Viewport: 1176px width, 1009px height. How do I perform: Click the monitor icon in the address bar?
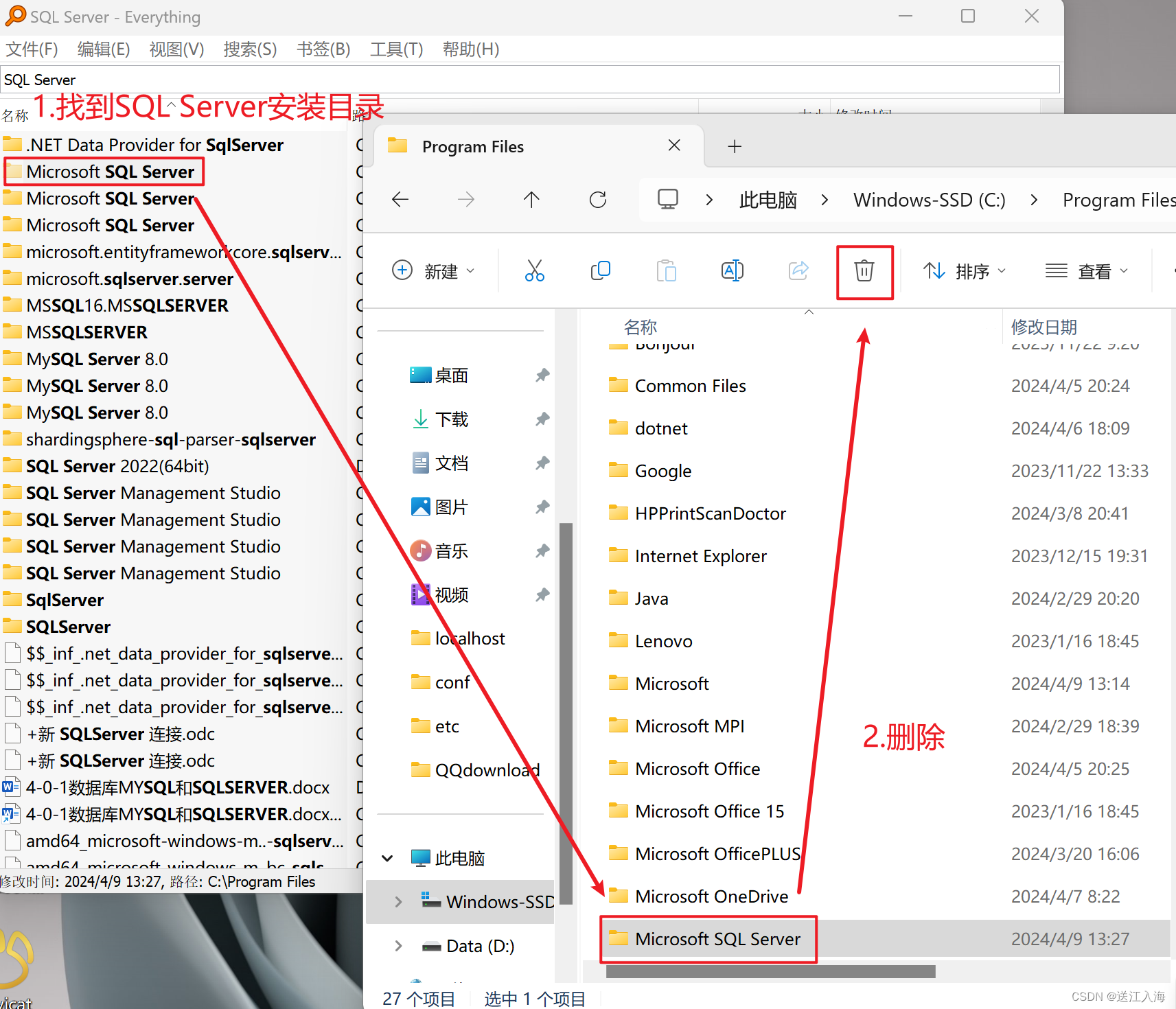point(668,199)
